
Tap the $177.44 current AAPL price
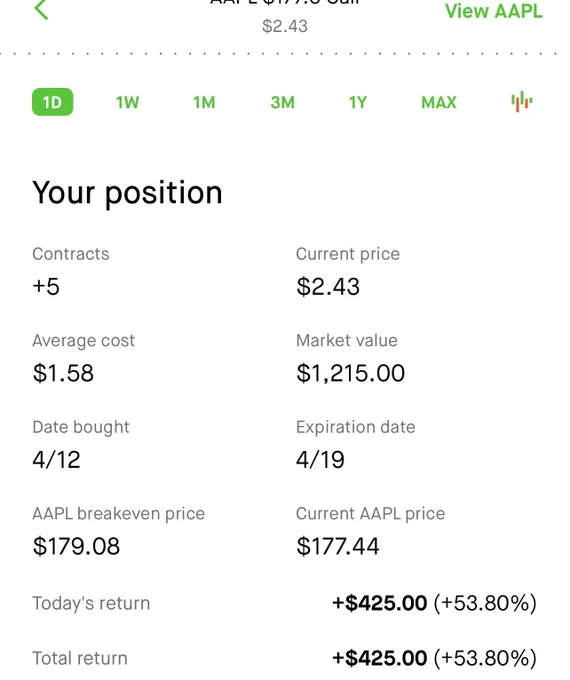pyautogui.click(x=337, y=546)
